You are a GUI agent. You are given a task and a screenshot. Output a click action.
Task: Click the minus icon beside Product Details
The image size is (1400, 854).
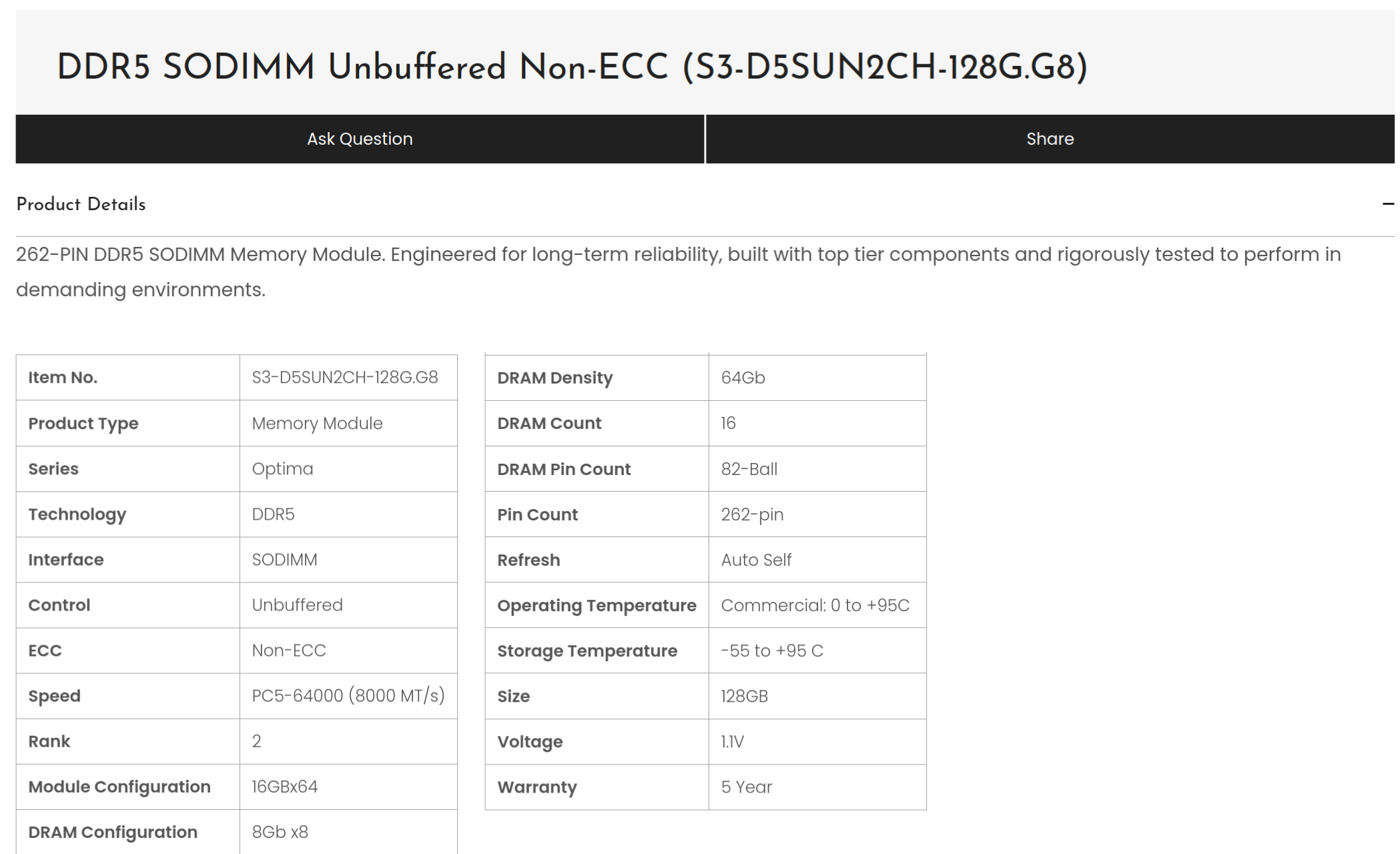pos(1388,204)
